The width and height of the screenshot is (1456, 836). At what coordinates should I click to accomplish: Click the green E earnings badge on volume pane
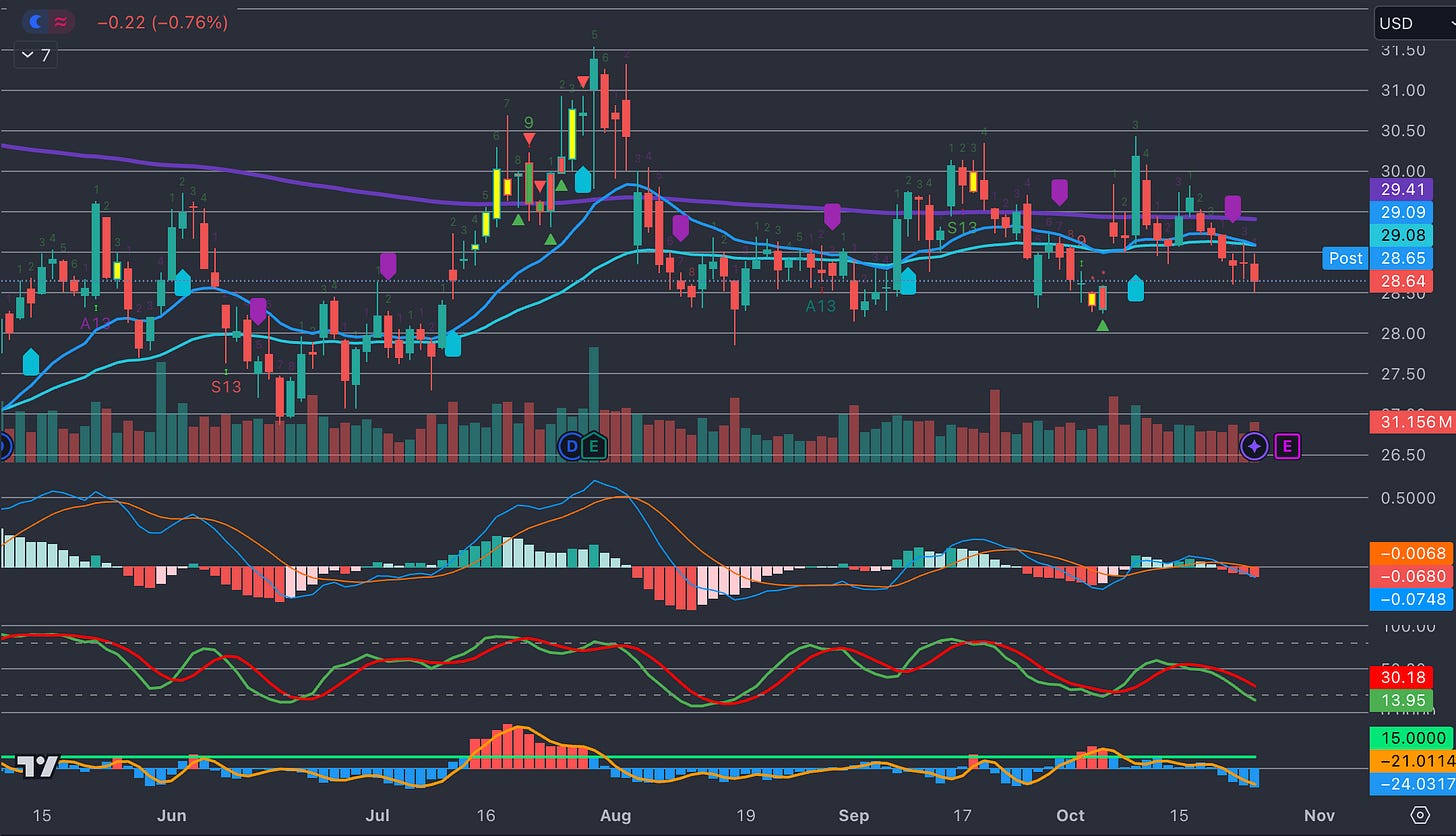click(593, 447)
